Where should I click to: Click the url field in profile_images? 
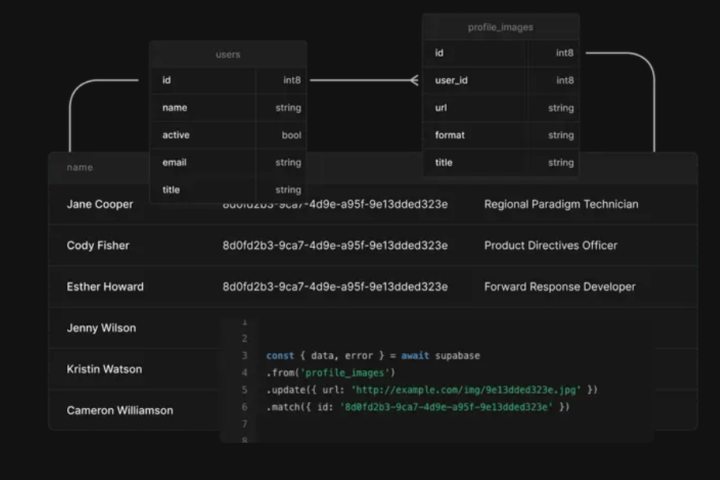click(x=441, y=107)
